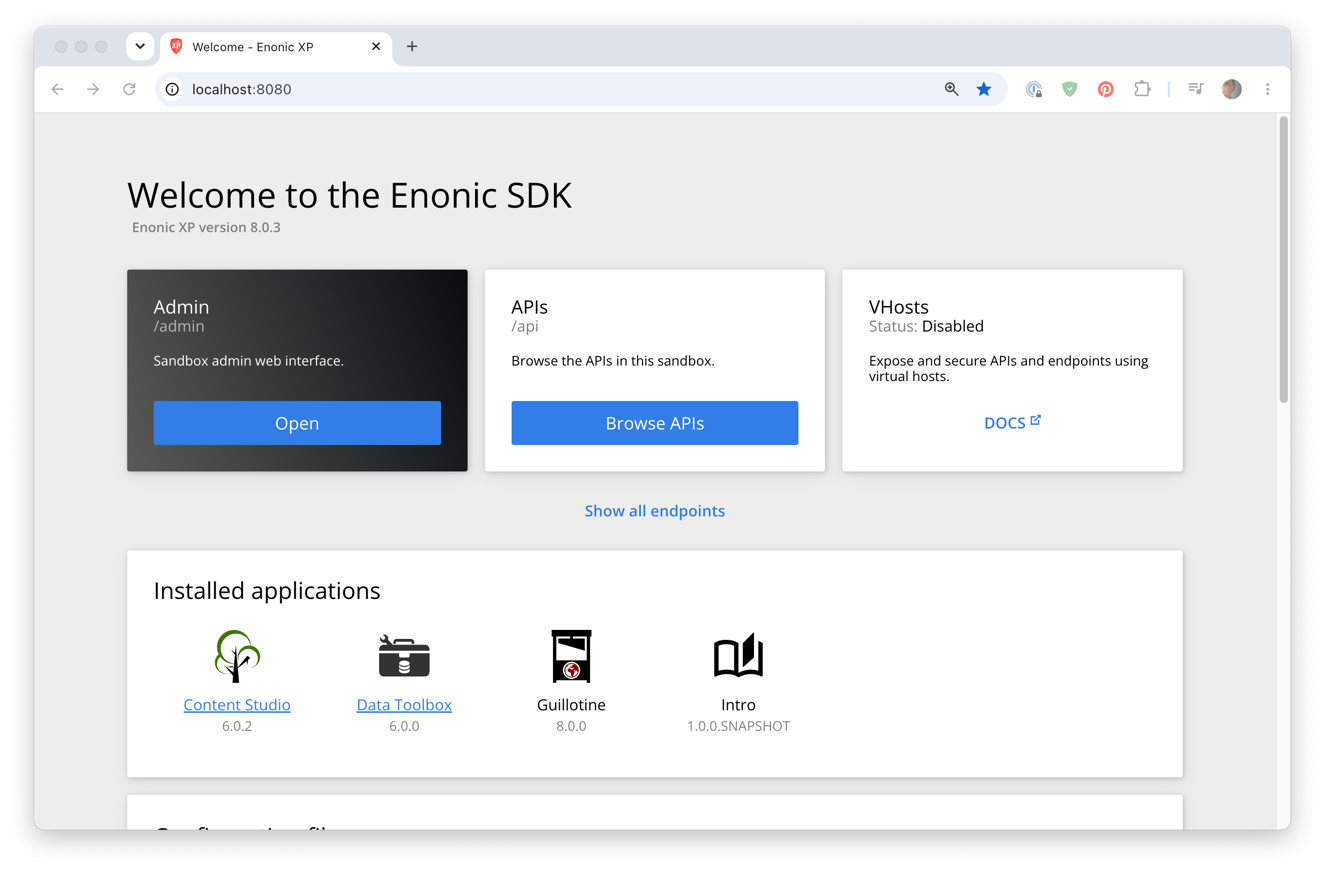This screenshot has width=1325, height=872.
Task: Open the zoom magnifier in address bar
Action: [951, 89]
